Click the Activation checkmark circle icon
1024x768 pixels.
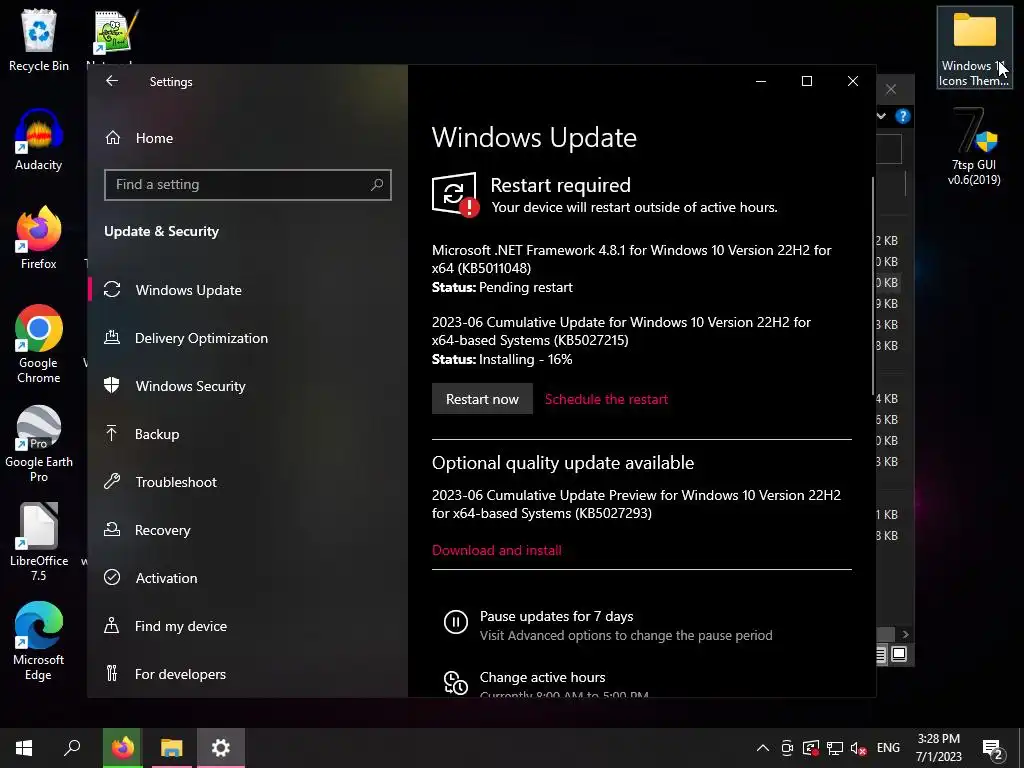click(112, 577)
